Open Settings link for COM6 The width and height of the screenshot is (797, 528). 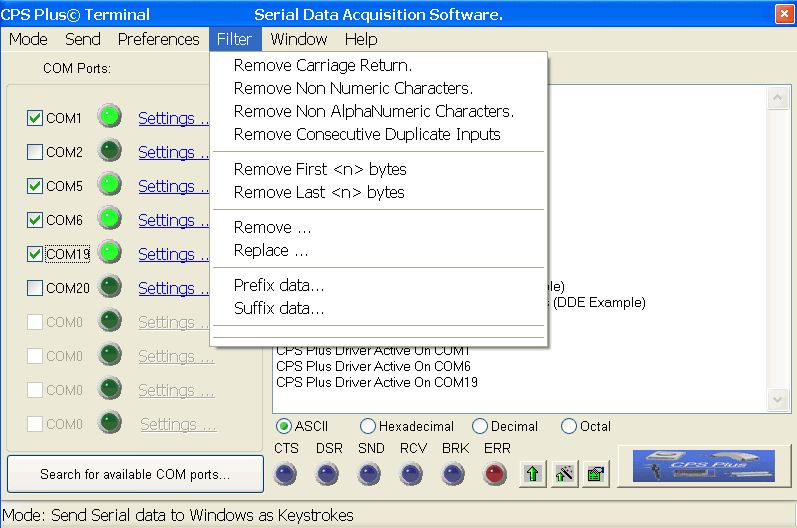pyautogui.click(x=173, y=220)
